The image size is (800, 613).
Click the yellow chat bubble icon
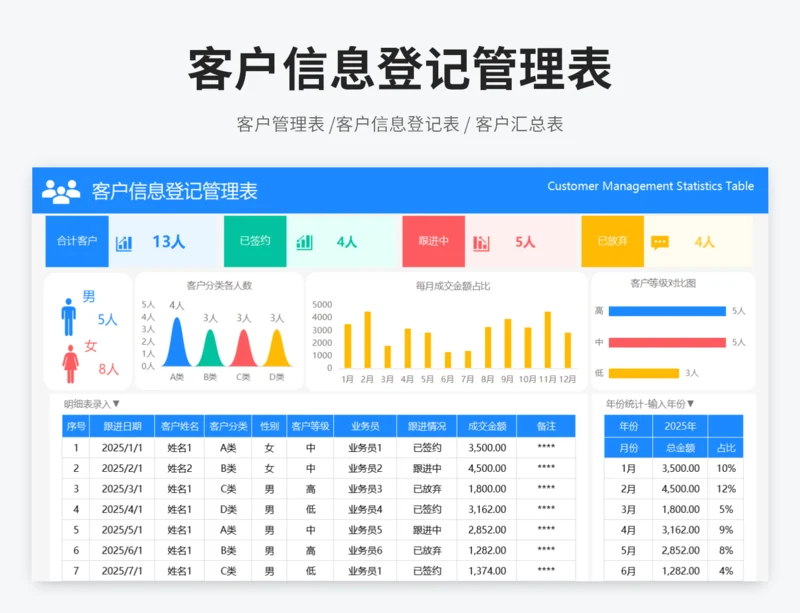[x=660, y=242]
